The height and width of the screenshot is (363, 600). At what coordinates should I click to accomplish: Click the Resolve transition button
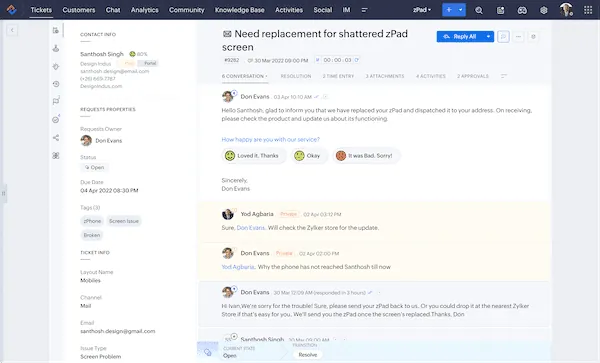pos(308,355)
